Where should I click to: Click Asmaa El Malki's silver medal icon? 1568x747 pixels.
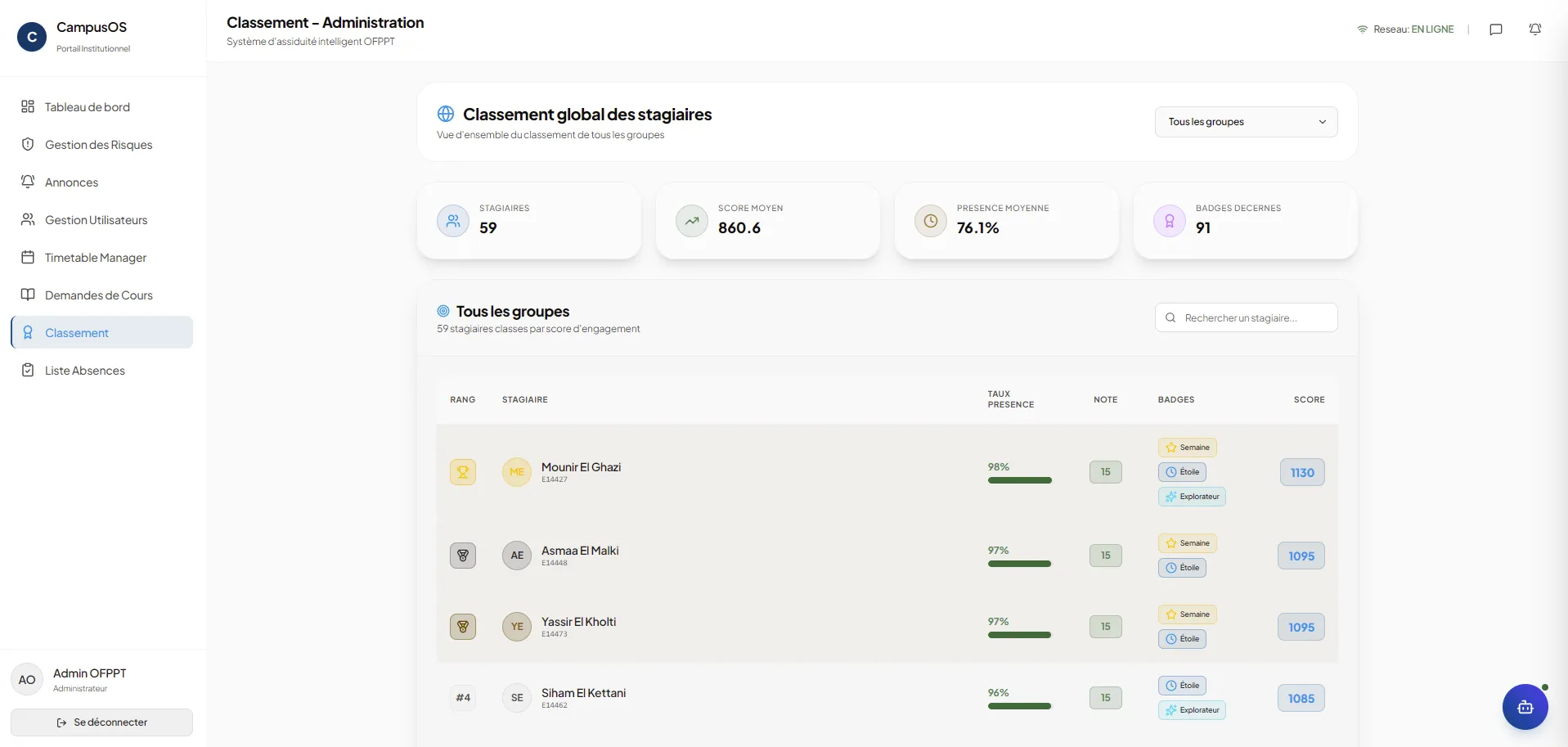[x=463, y=556]
